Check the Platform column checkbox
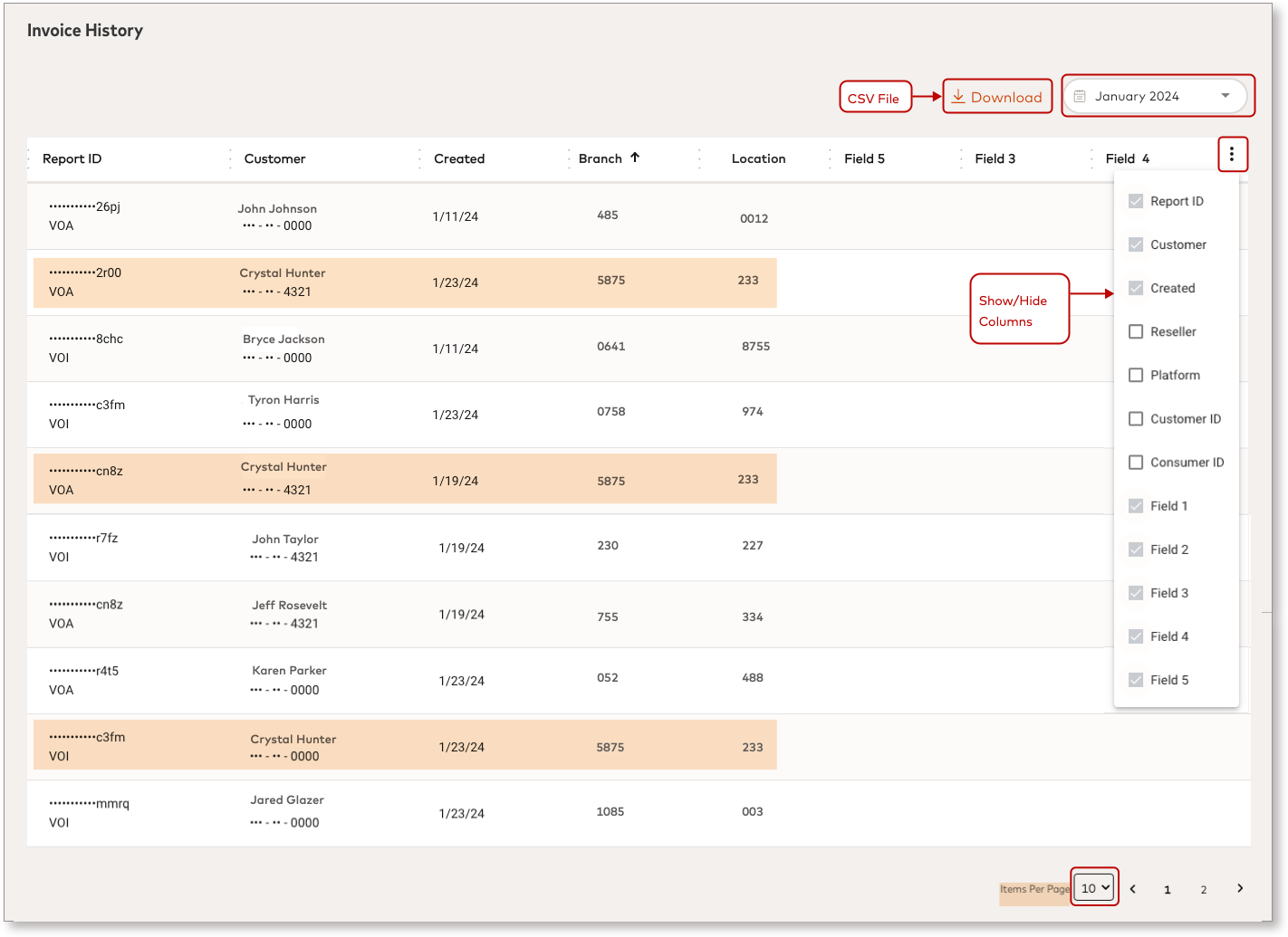The width and height of the screenshot is (1288, 937). [x=1136, y=375]
